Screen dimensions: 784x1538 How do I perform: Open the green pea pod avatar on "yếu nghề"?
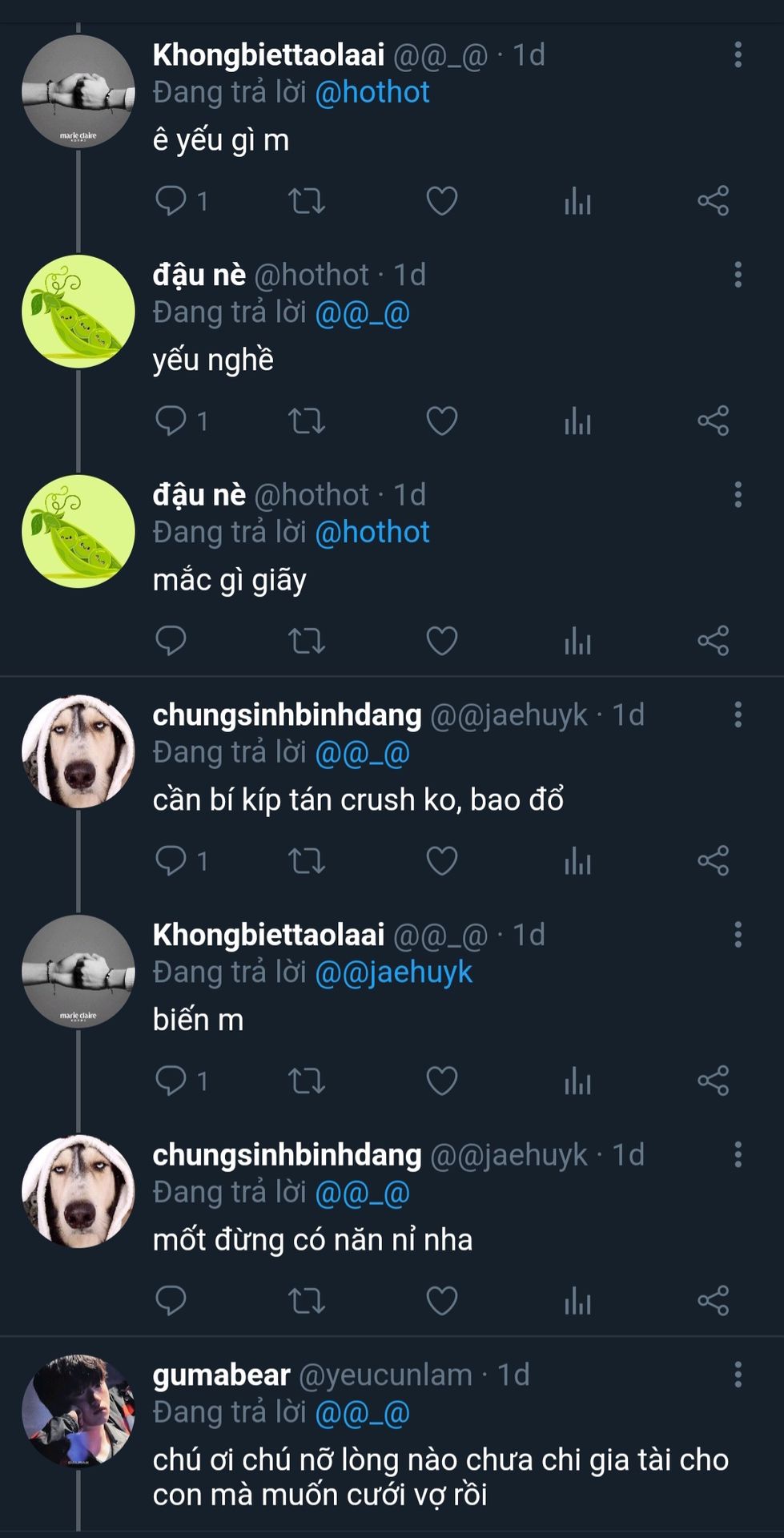click(x=78, y=312)
